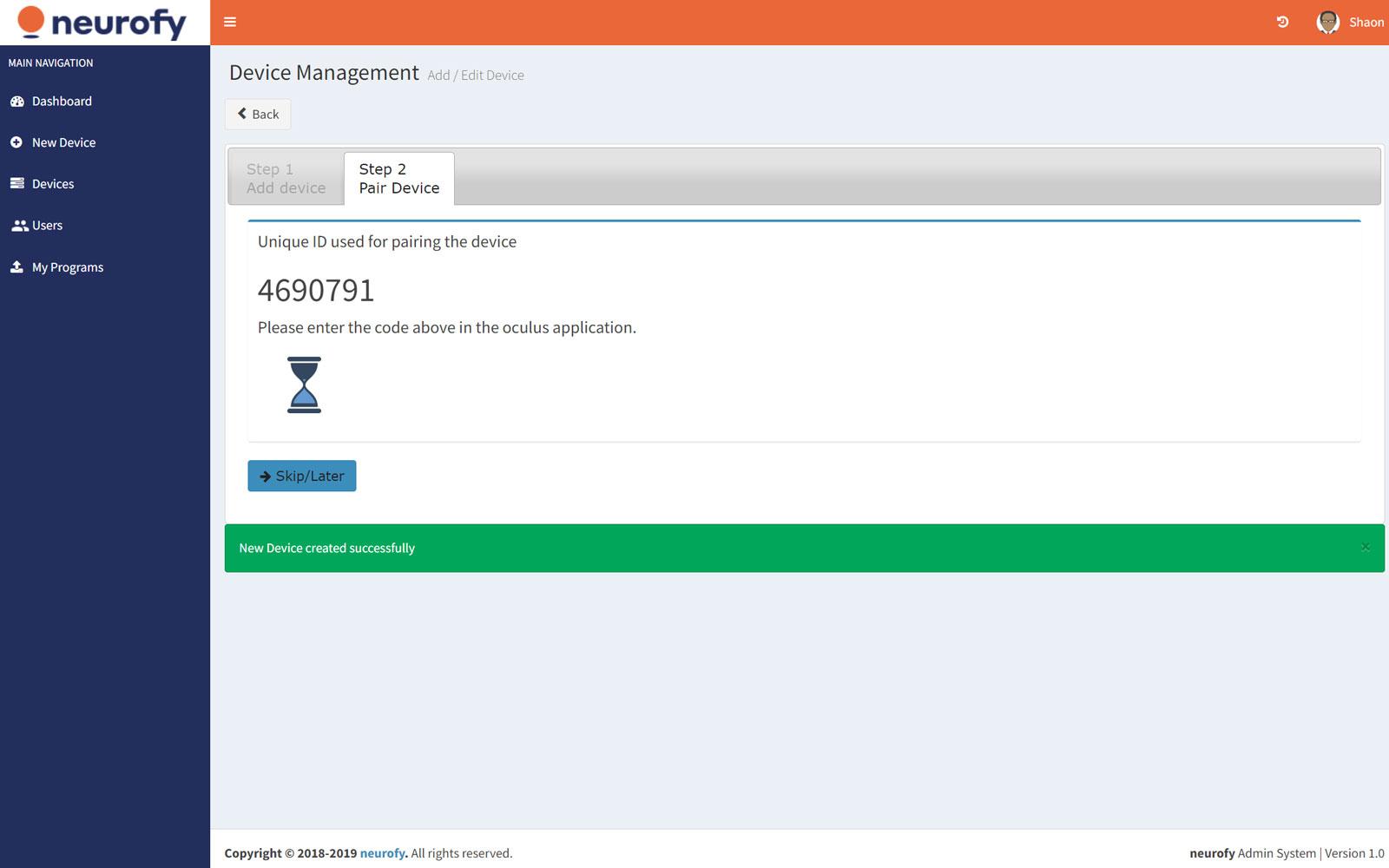Click the MAIN NAVIGATION label

click(50, 62)
